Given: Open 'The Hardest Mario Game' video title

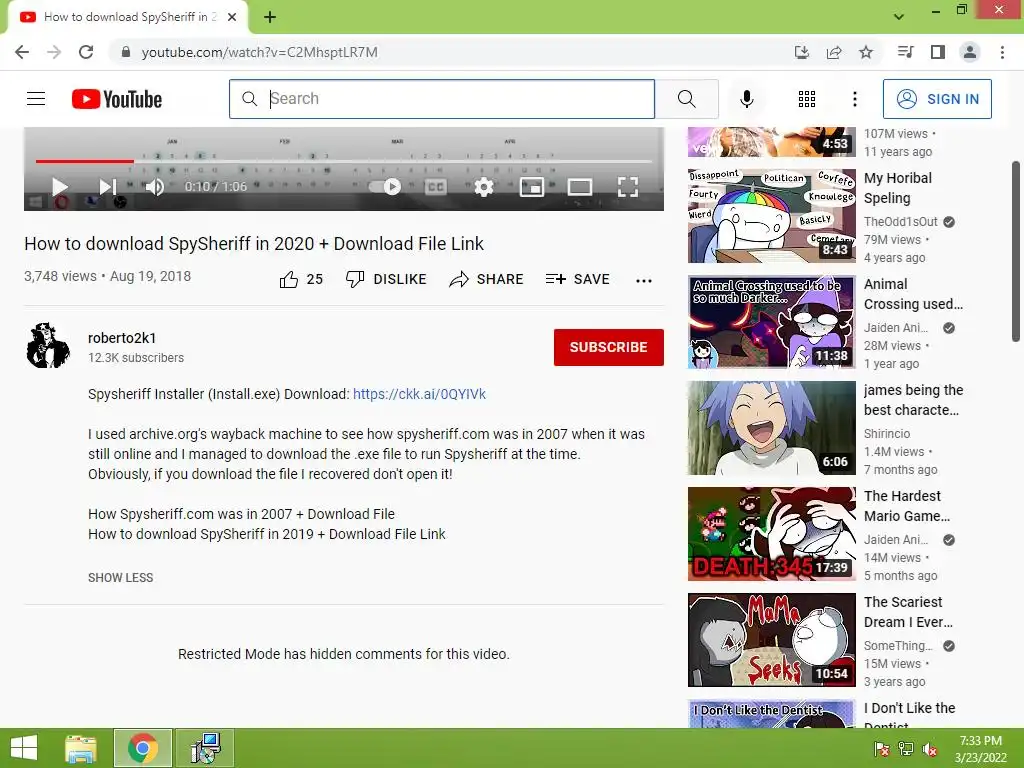Looking at the screenshot, I should point(906,506).
